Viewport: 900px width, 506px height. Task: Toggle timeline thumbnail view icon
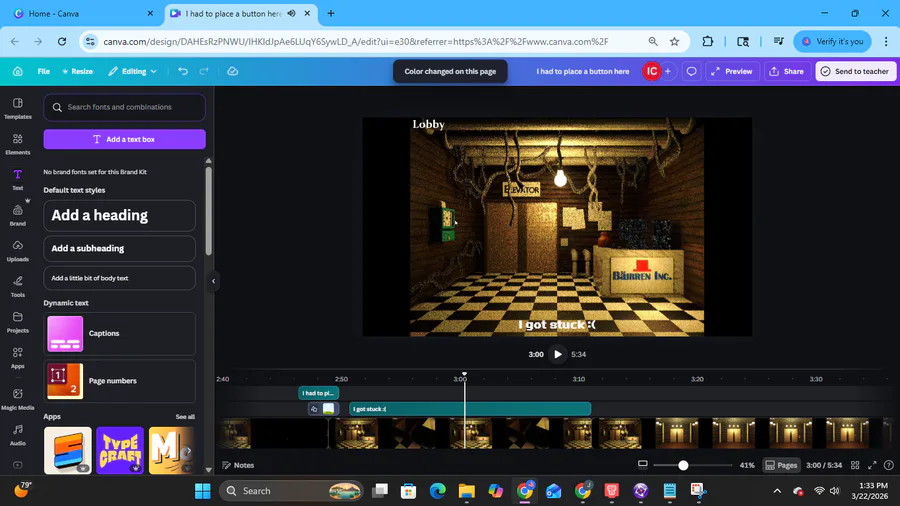(643, 465)
